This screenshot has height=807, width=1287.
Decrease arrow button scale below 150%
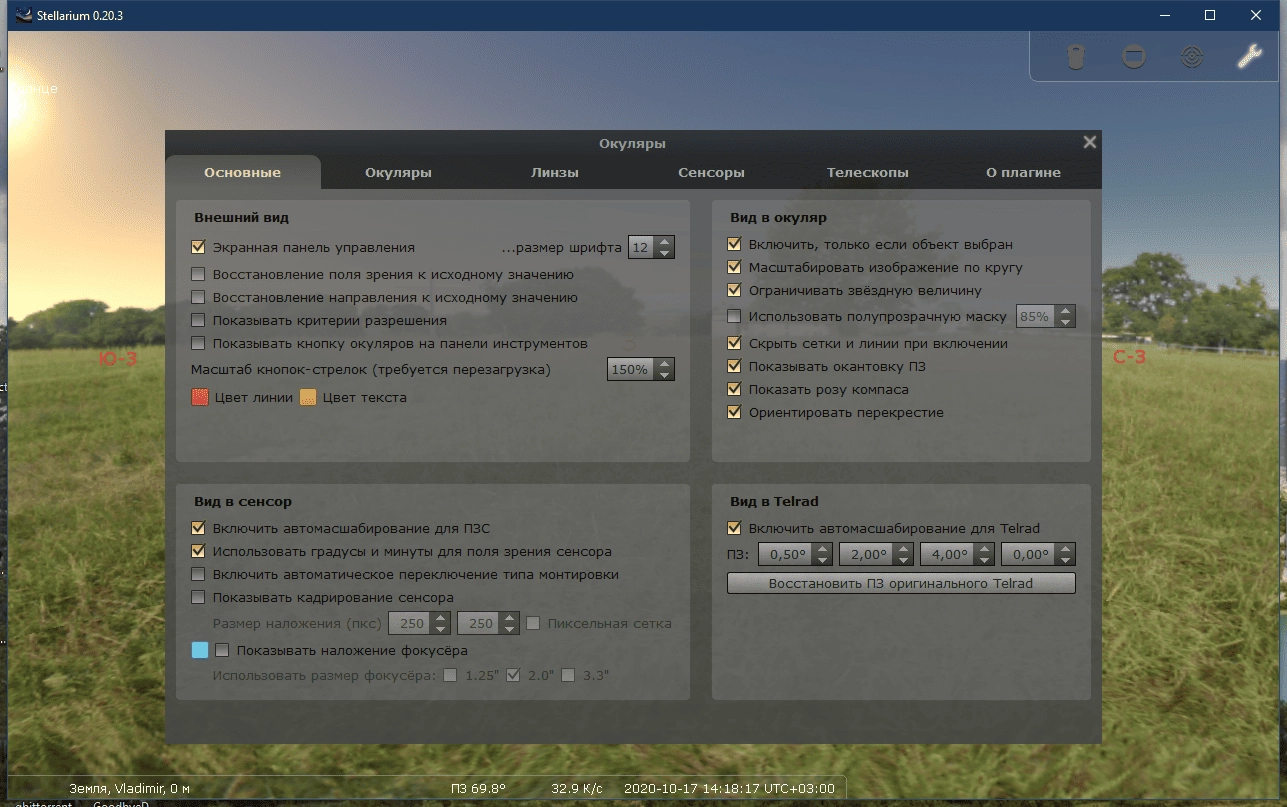click(x=665, y=375)
